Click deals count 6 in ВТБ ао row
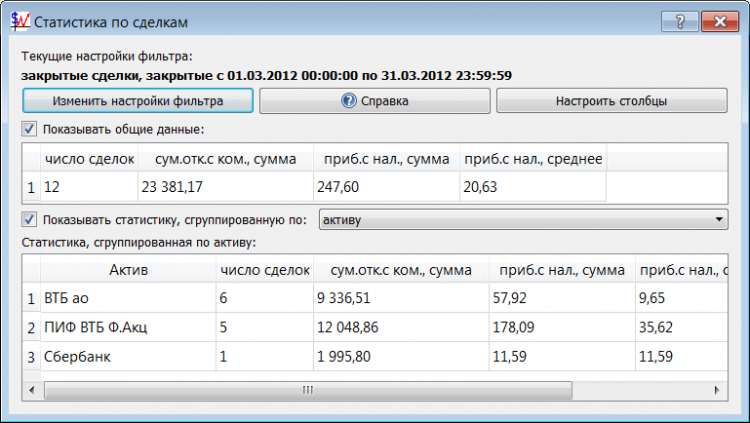This screenshot has height=423, width=750. pos(265,298)
